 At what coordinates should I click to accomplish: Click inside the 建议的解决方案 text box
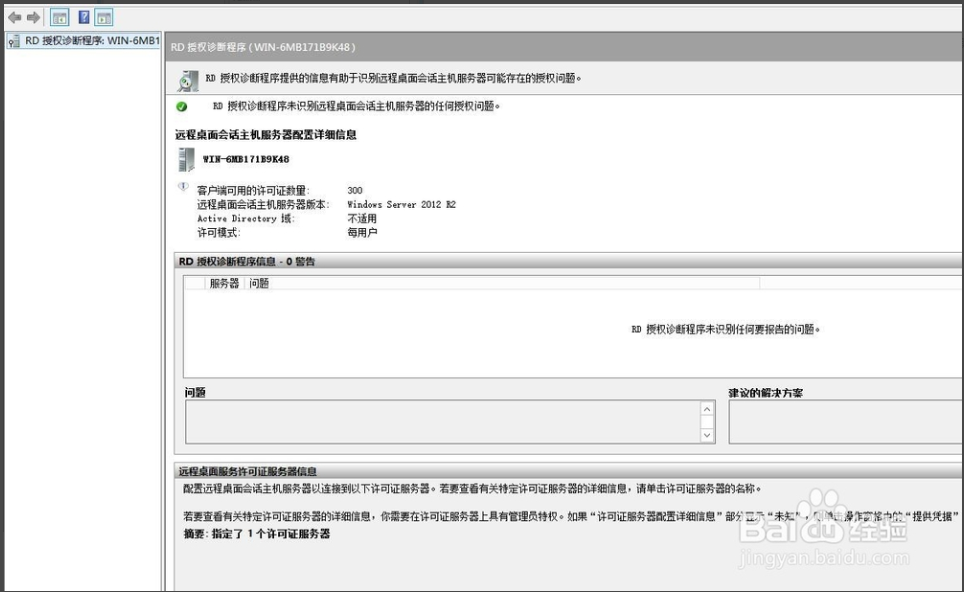[846, 422]
